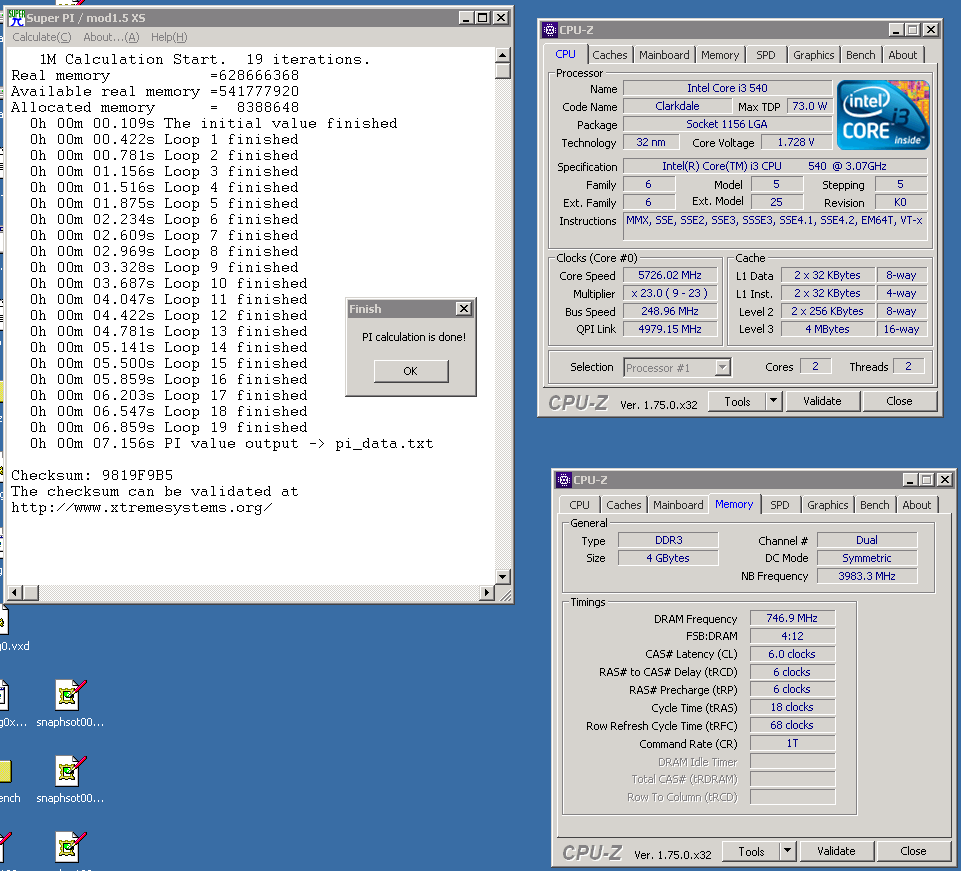Screen dimensions: 961x871
Task: Click OK in the Finish dialog
Action: [x=411, y=371]
